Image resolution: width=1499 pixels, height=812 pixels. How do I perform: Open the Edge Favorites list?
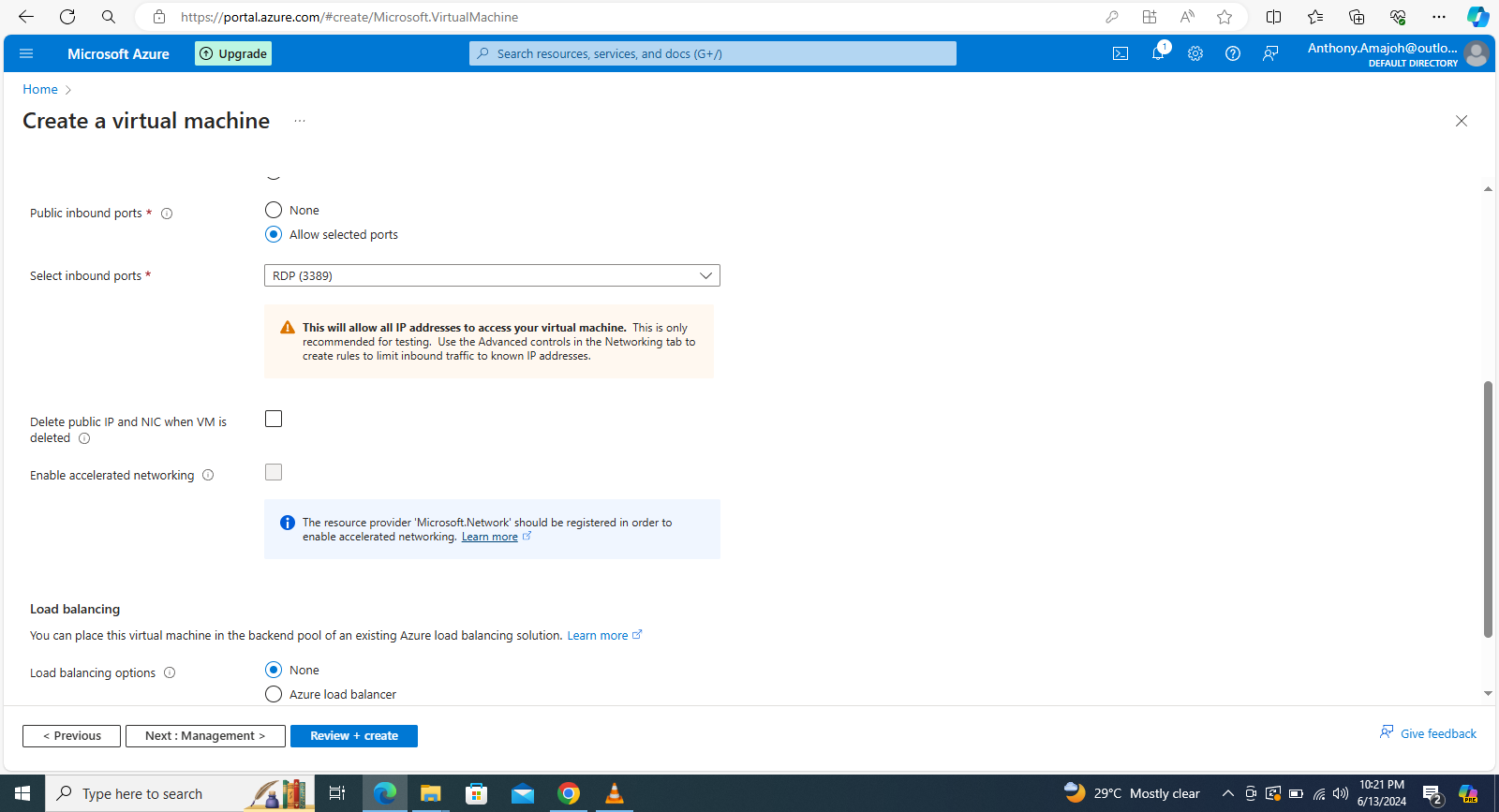[1315, 17]
